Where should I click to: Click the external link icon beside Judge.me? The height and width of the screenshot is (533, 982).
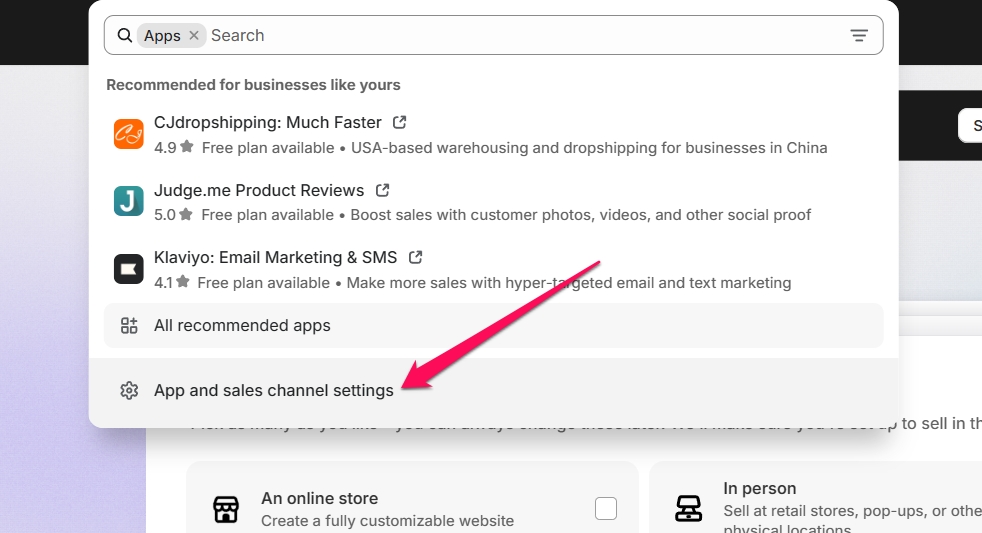tap(383, 189)
